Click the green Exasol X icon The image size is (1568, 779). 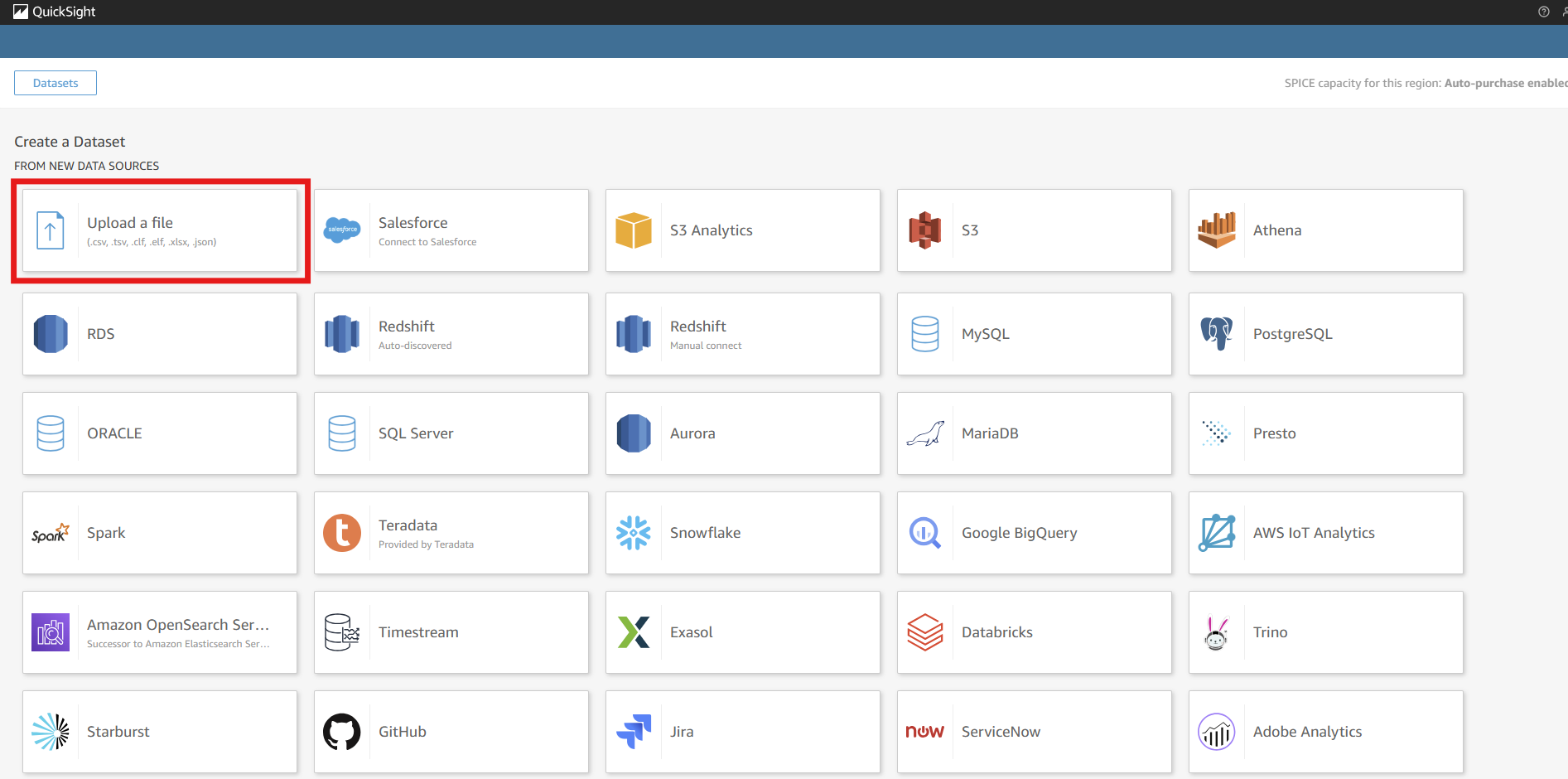(x=634, y=632)
